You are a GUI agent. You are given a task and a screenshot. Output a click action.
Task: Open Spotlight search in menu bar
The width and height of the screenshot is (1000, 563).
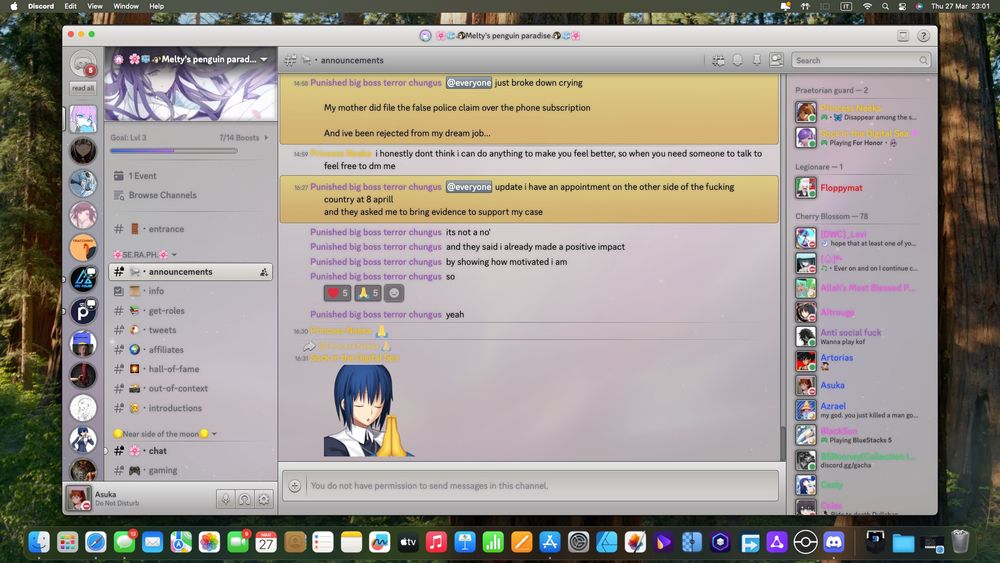tap(885, 6)
